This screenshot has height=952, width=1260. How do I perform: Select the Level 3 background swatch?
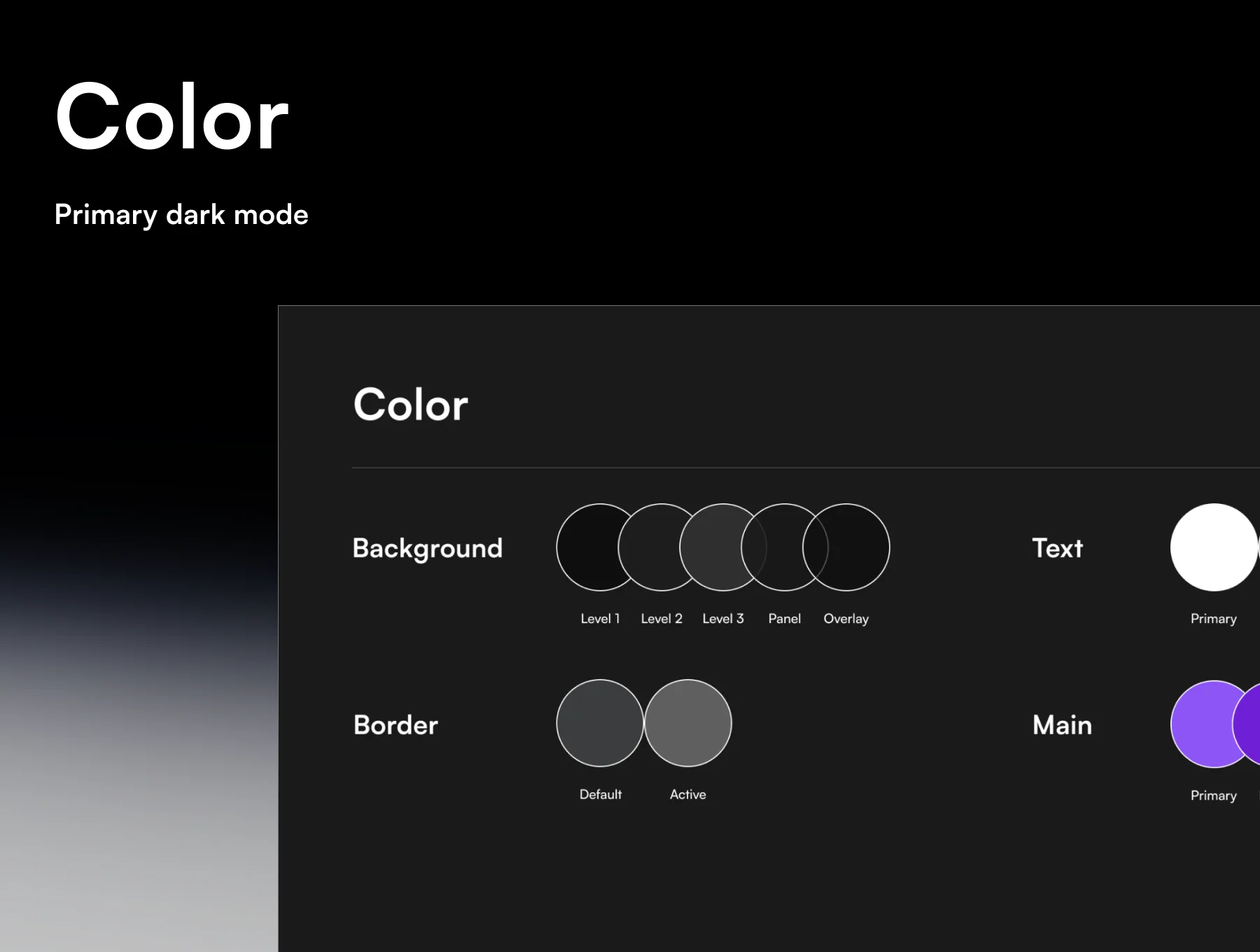pos(713,547)
